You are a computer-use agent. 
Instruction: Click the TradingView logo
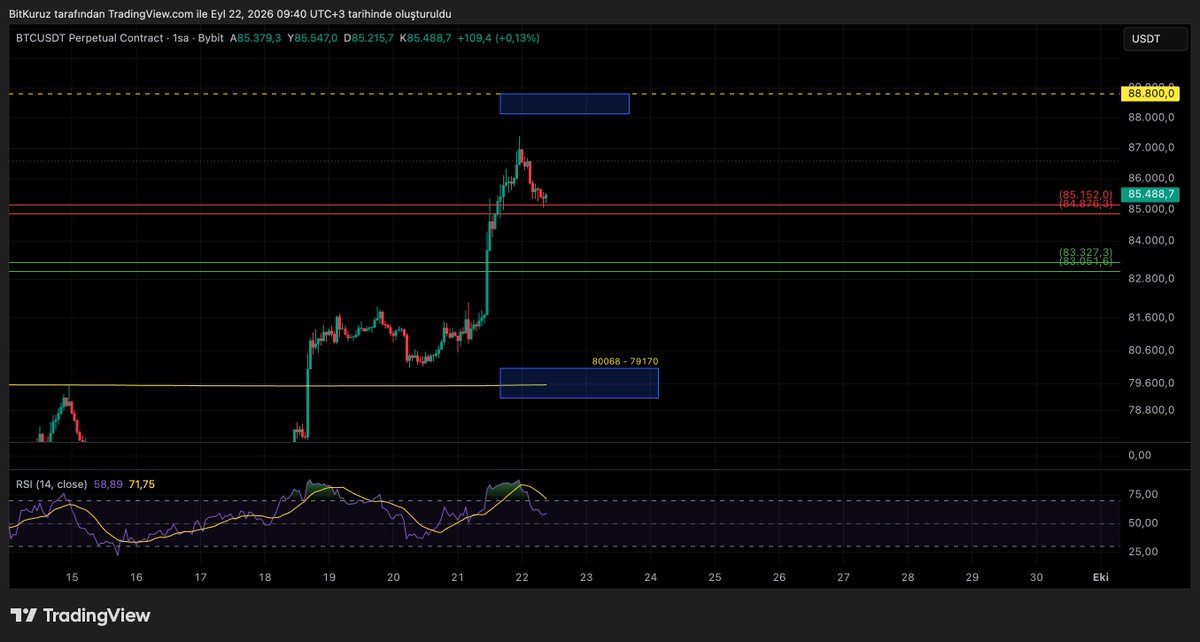[81, 615]
